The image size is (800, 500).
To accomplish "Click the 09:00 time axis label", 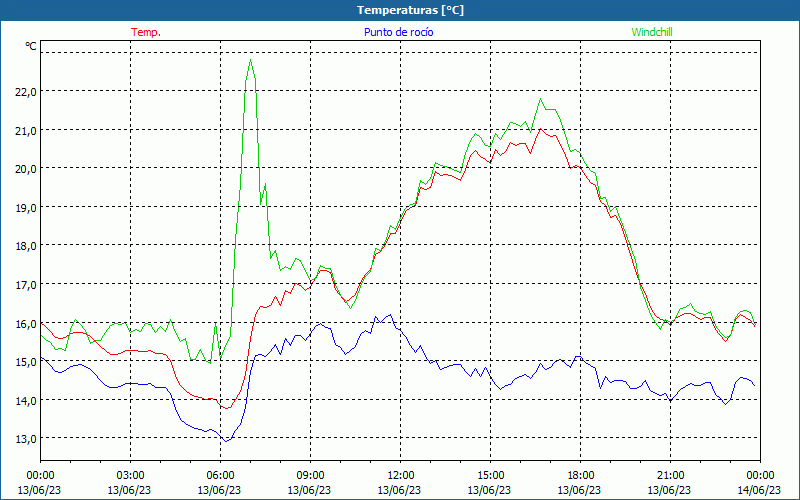I will point(310,475).
